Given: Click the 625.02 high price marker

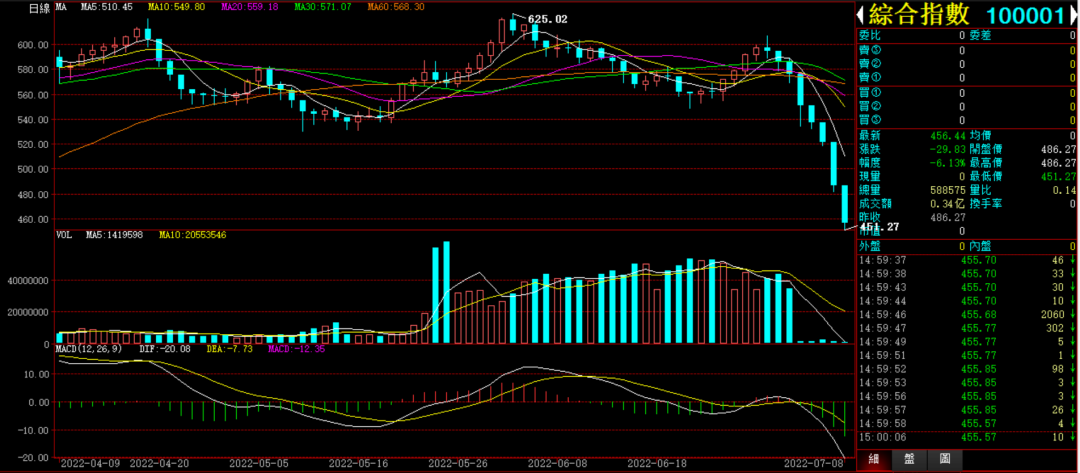Looking at the screenshot, I should (548, 19).
